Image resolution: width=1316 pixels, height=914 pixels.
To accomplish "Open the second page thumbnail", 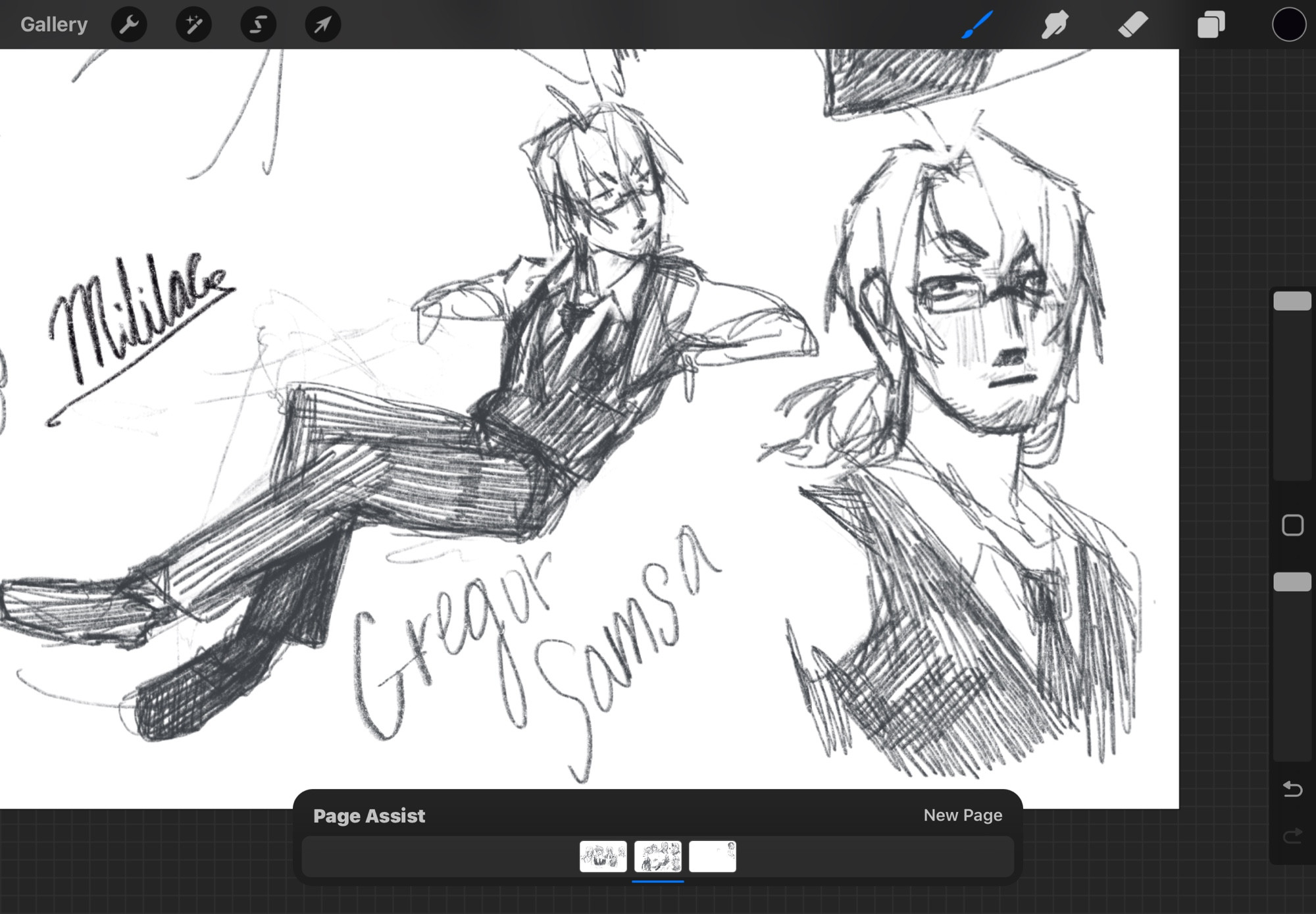I will (658, 856).
